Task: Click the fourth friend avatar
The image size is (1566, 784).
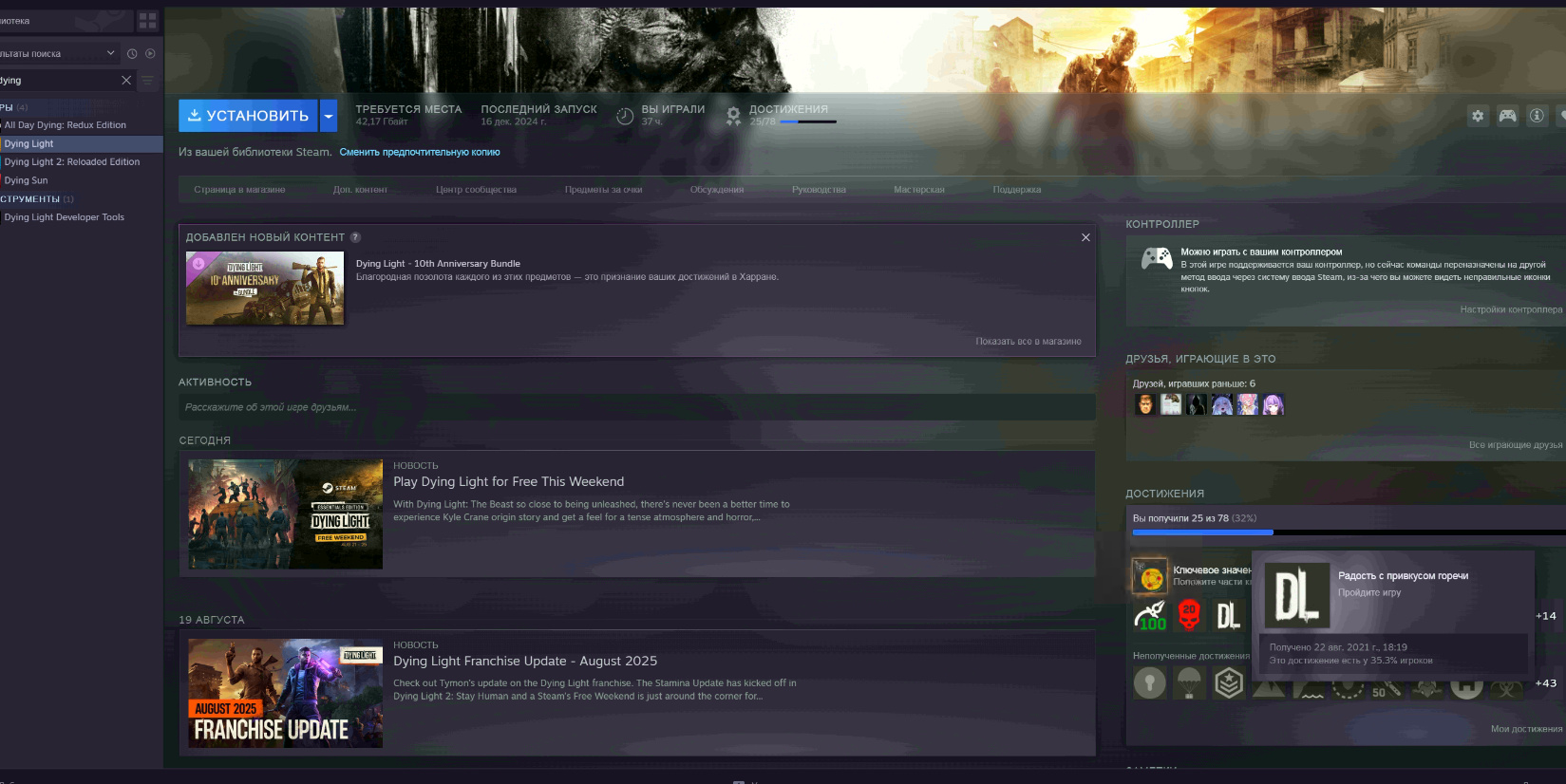Action: point(1222,404)
